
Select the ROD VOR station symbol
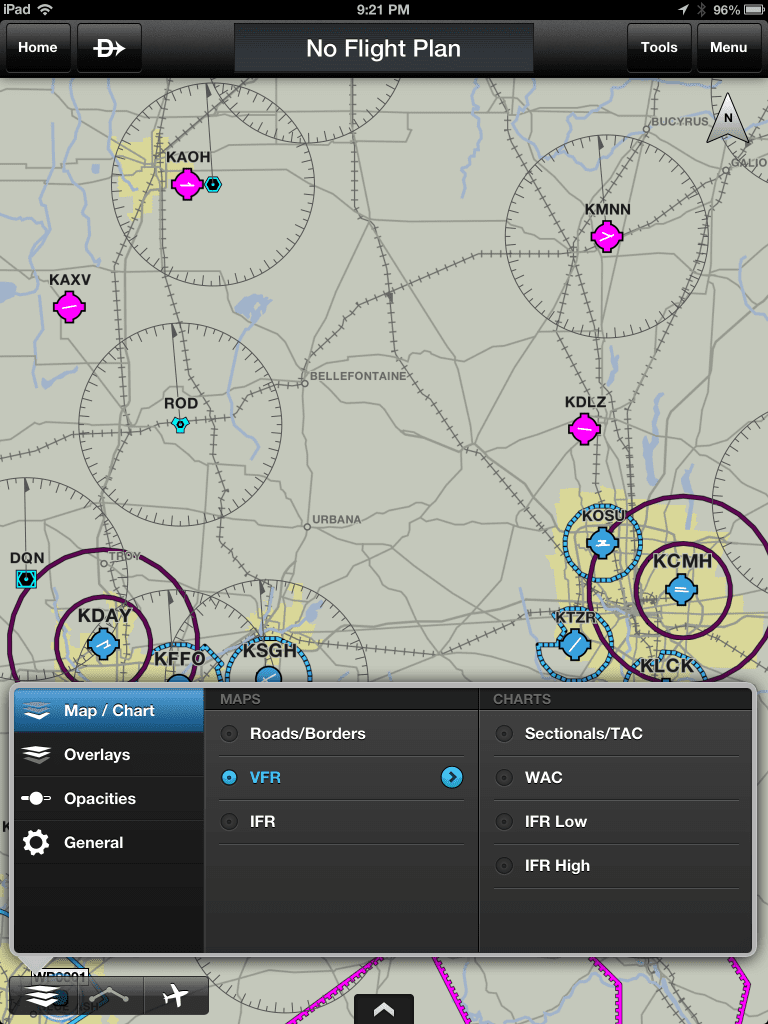click(x=181, y=425)
